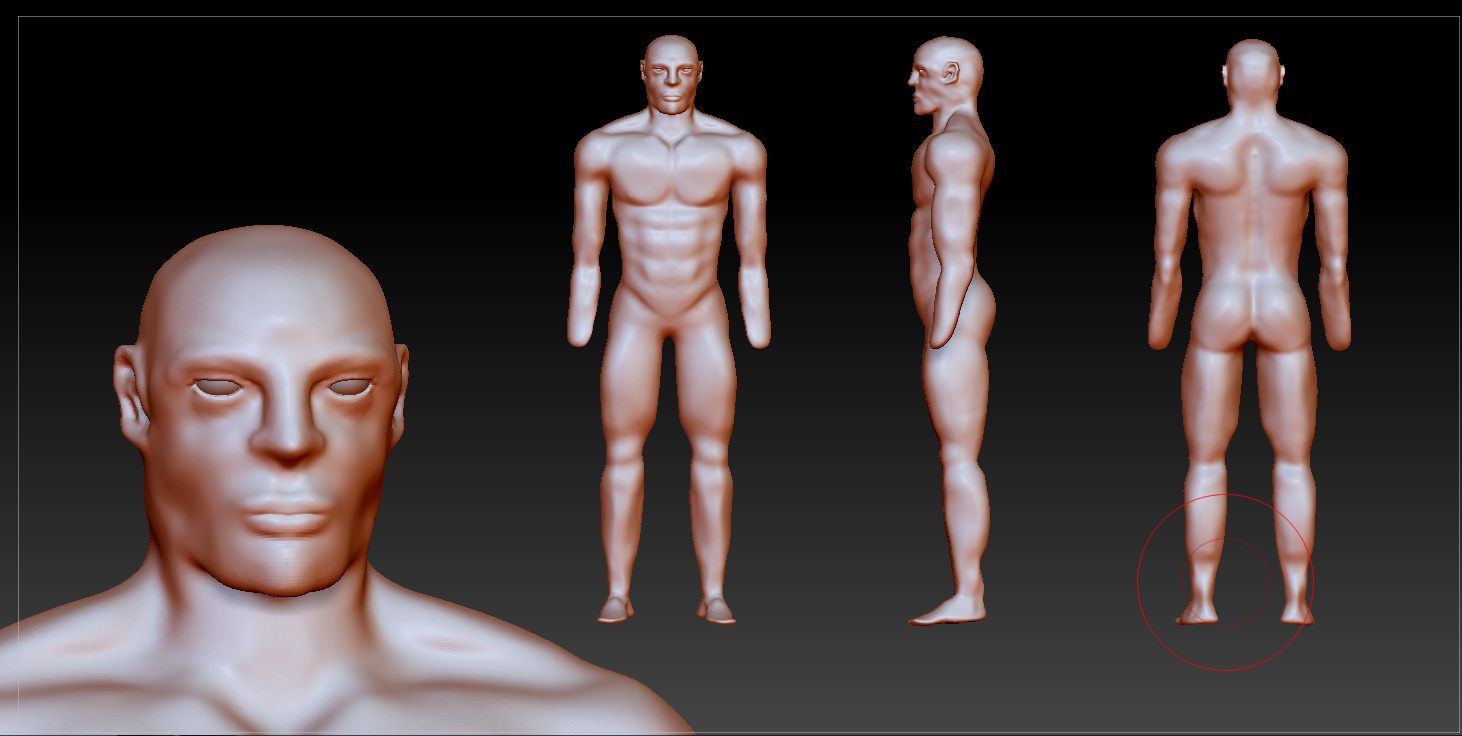Click the back-view figure's heel outside the red brush circle
The height and width of the screenshot is (736, 1462).
point(1297,609)
